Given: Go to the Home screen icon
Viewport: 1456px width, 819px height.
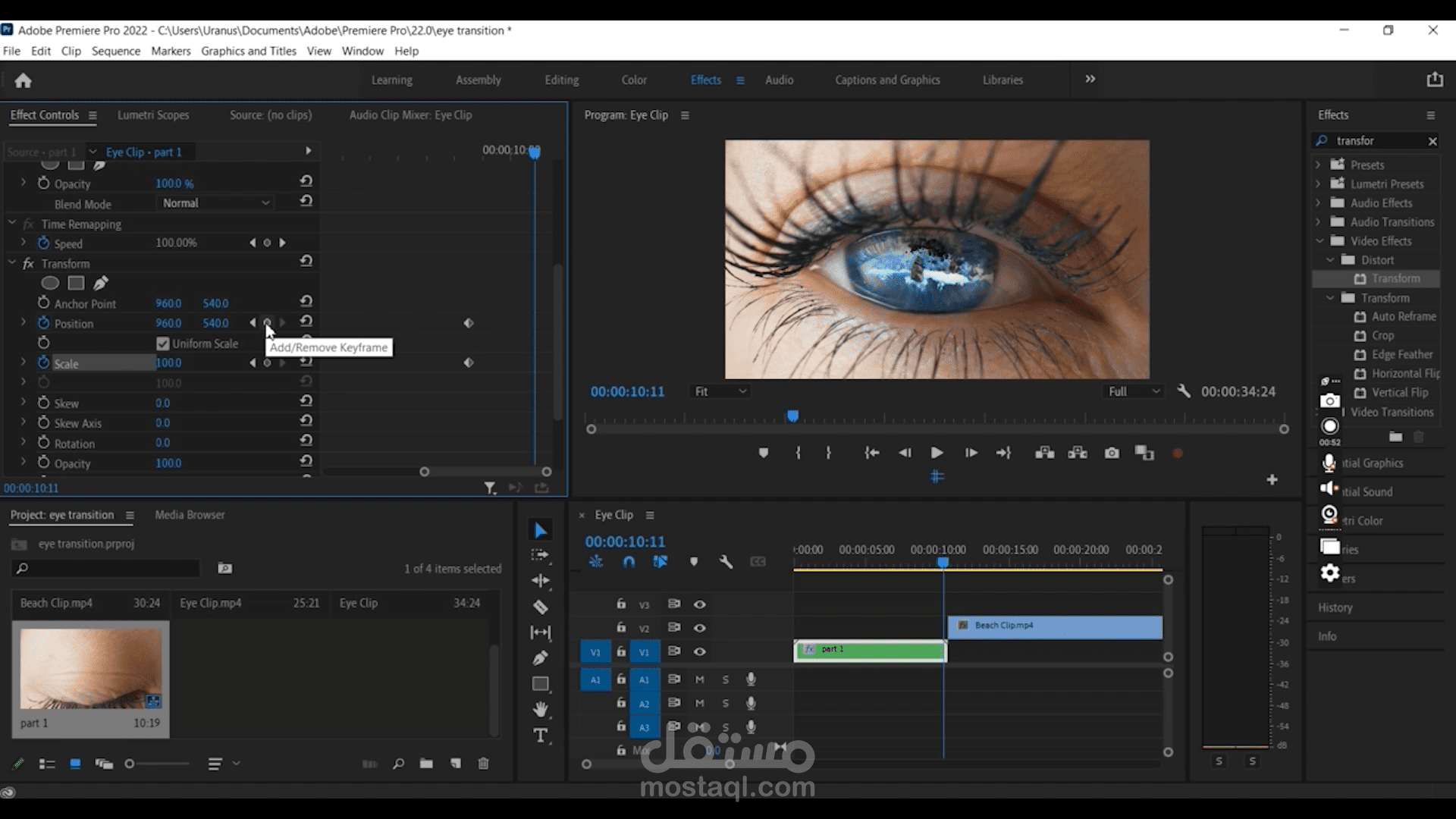Looking at the screenshot, I should pos(24,80).
